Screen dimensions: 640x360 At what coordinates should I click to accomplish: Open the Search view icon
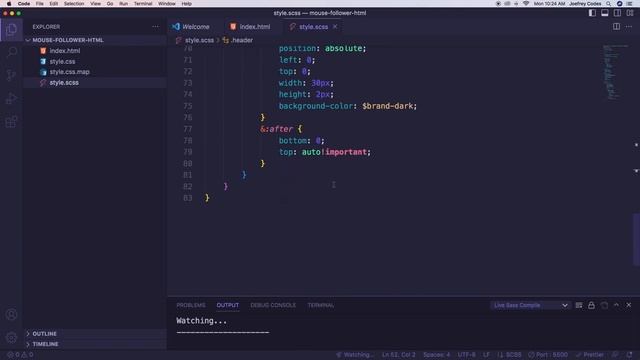[x=11, y=52]
